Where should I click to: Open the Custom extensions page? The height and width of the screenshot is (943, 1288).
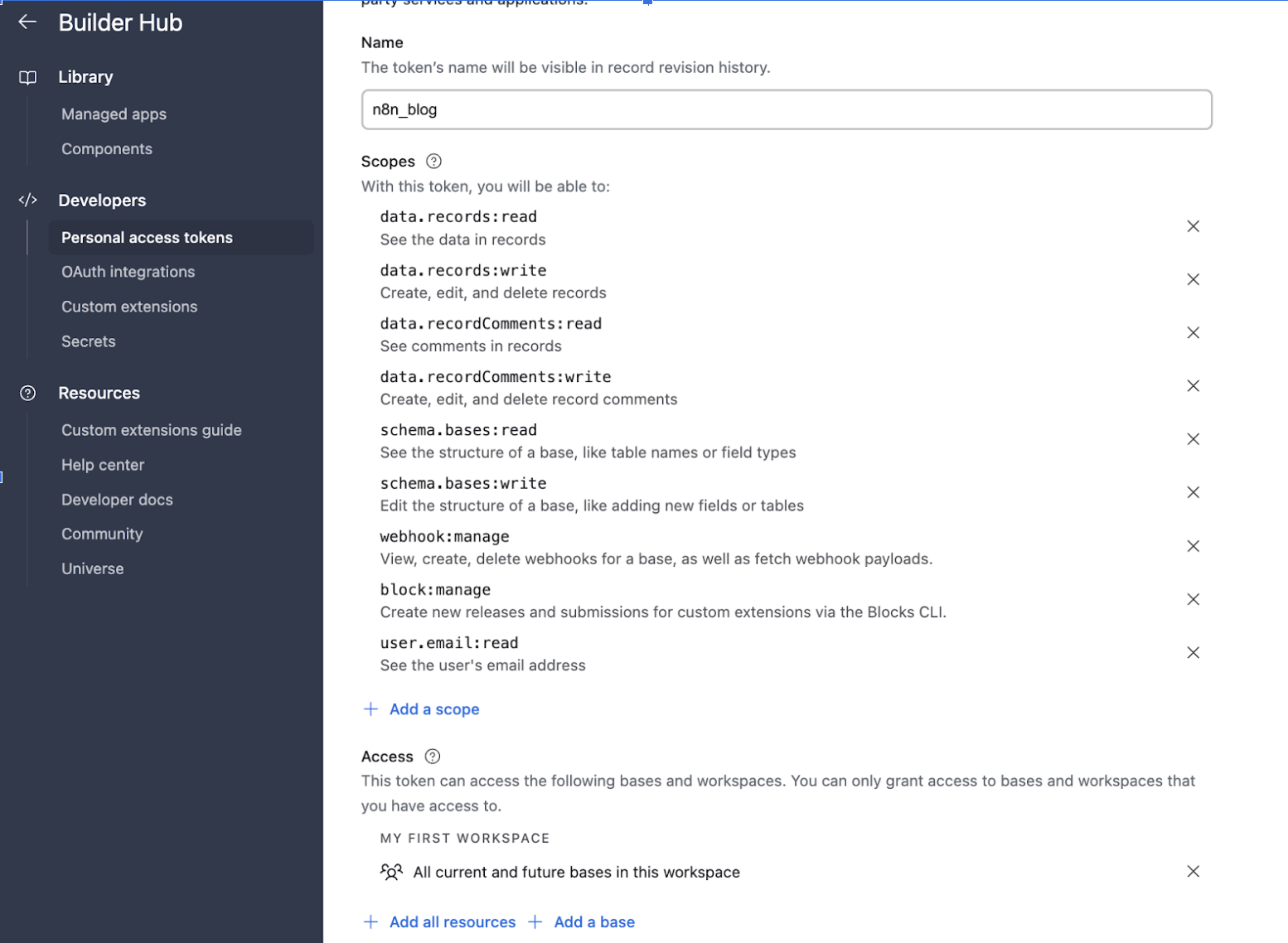(x=129, y=307)
